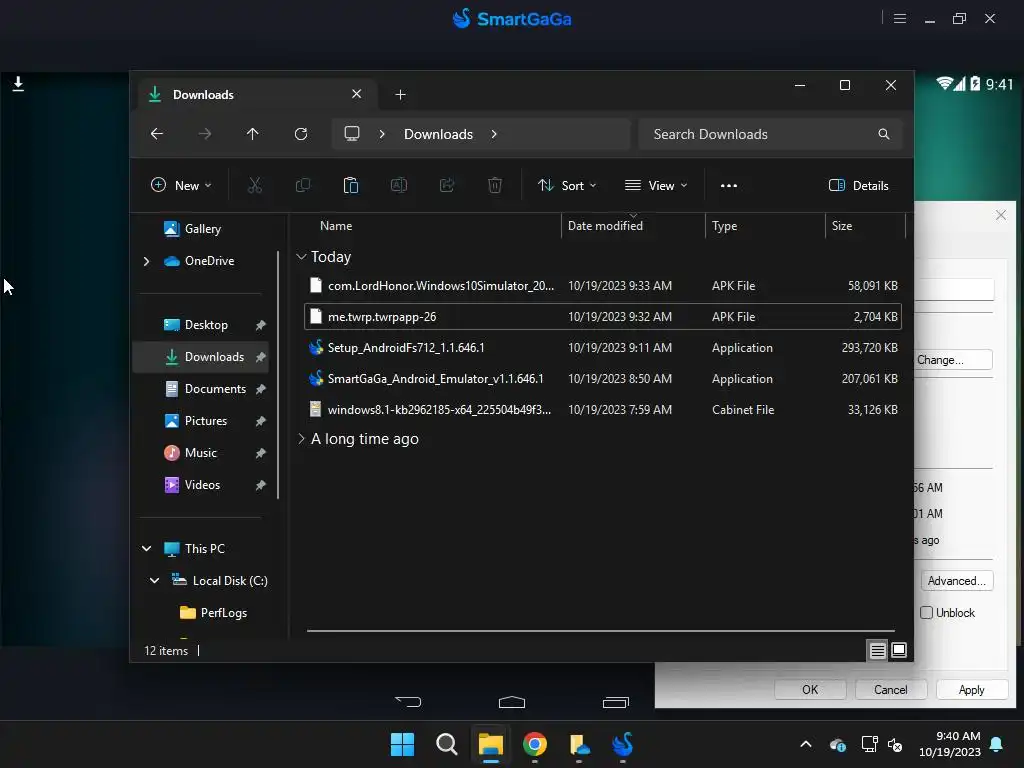The image size is (1024, 768).
Task: Click the search magnifier in Search Downloads
Action: coord(884,134)
